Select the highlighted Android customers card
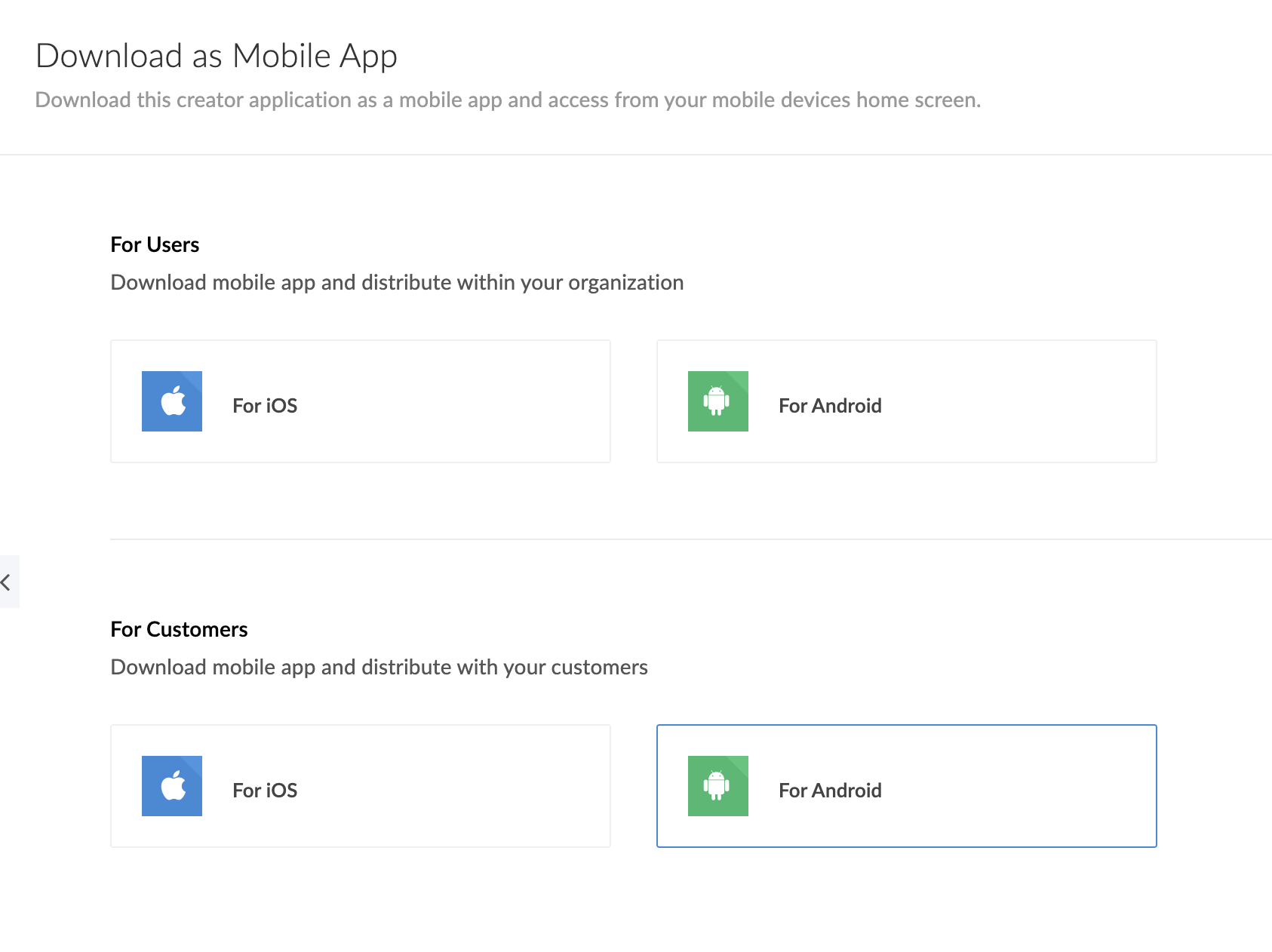1272x952 pixels. pos(905,785)
